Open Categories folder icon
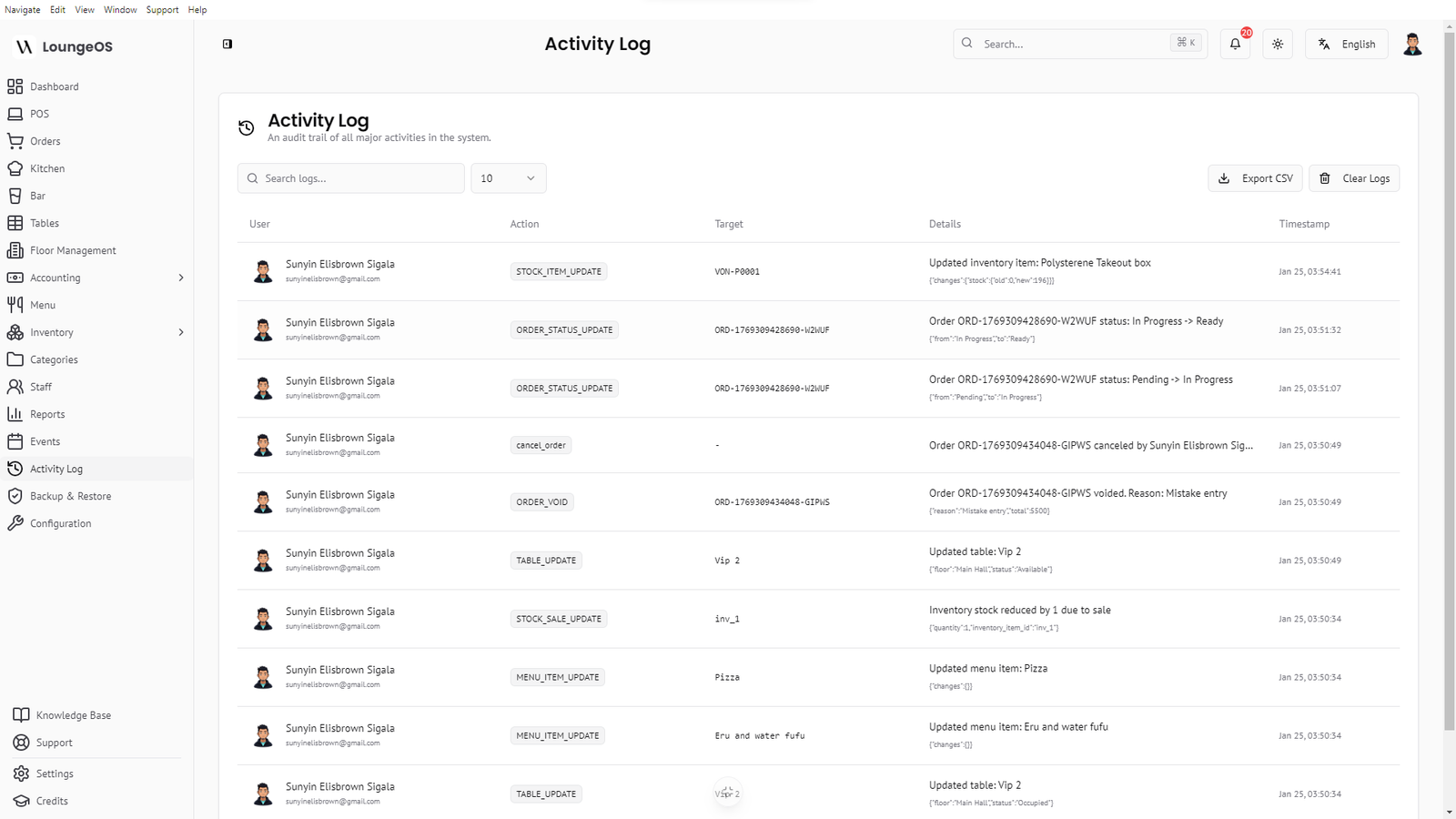Screen dimensions: 1456x819 pos(15,359)
